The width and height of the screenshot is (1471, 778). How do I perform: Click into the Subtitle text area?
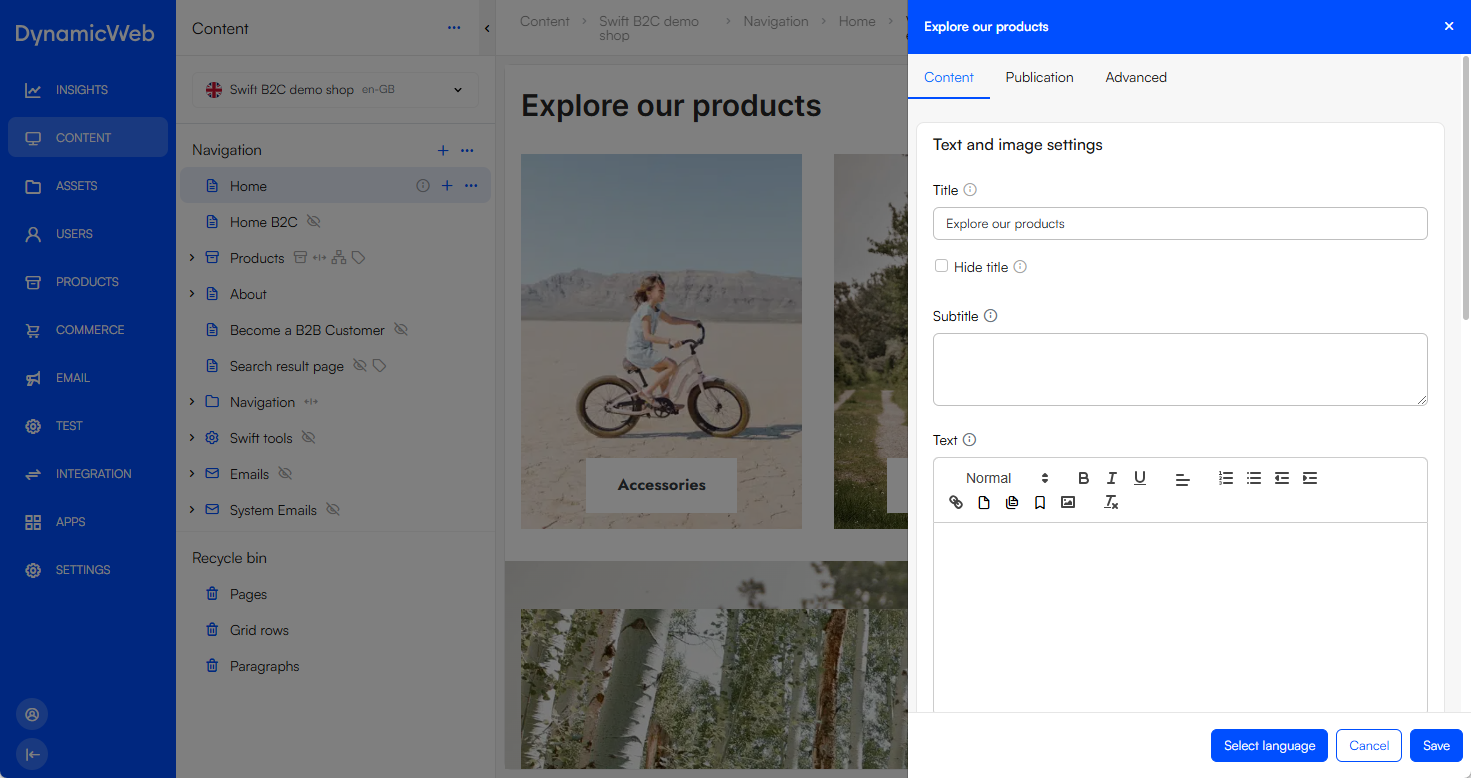tap(1179, 369)
